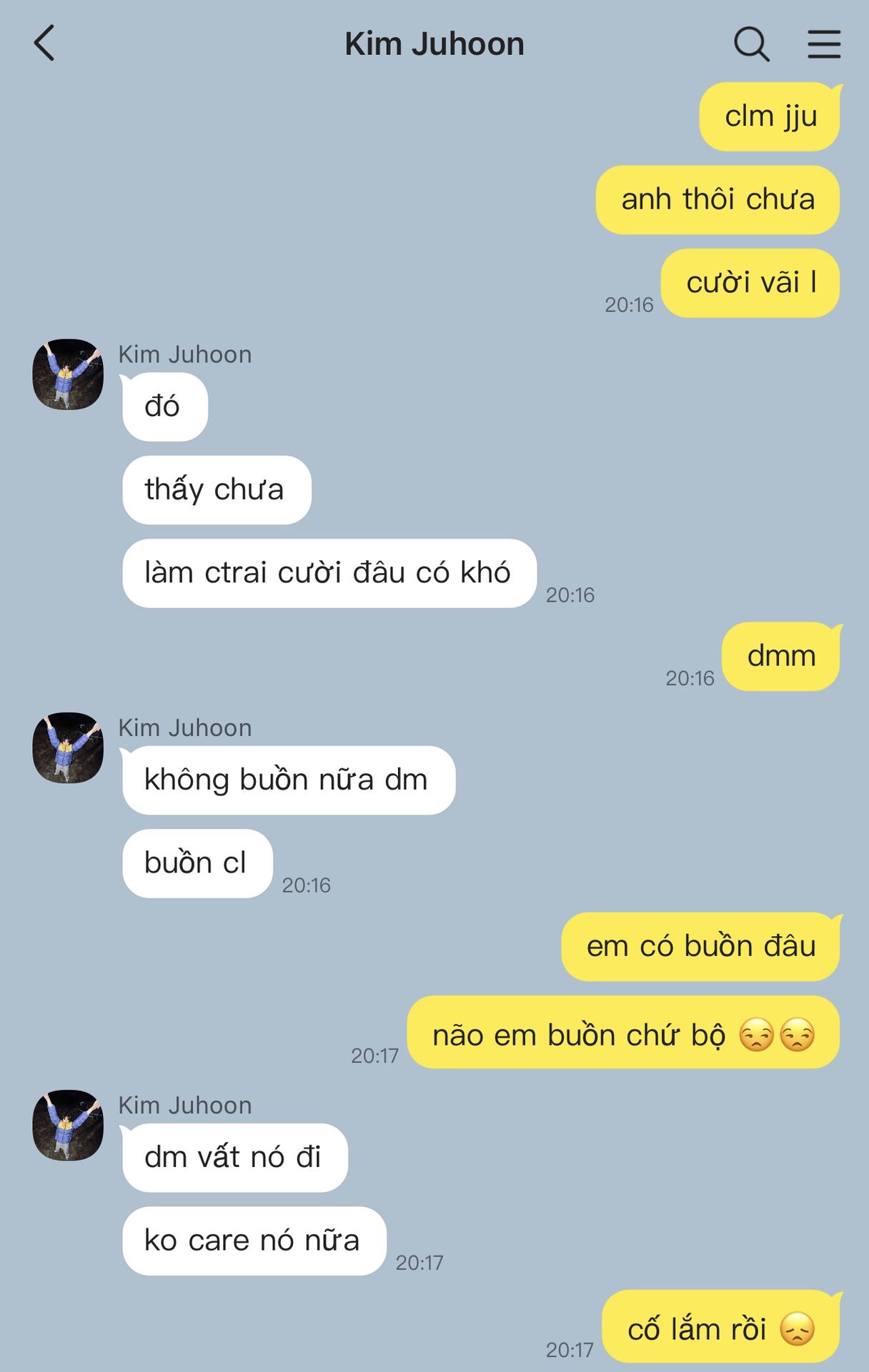This screenshot has width=869, height=1372.
Task: Tap the "clm jju" message bubble
Action: pyautogui.click(x=770, y=116)
